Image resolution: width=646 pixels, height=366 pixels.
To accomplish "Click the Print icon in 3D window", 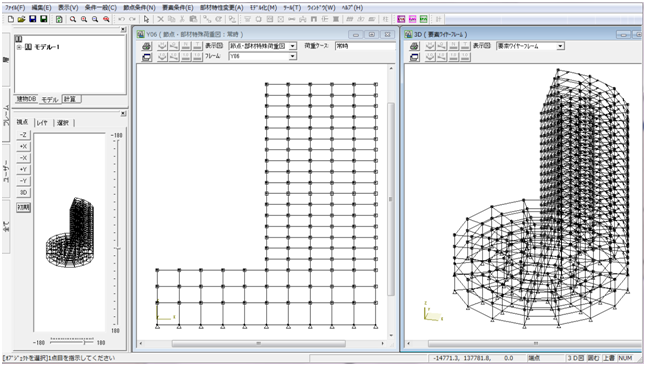I will coord(415,47).
